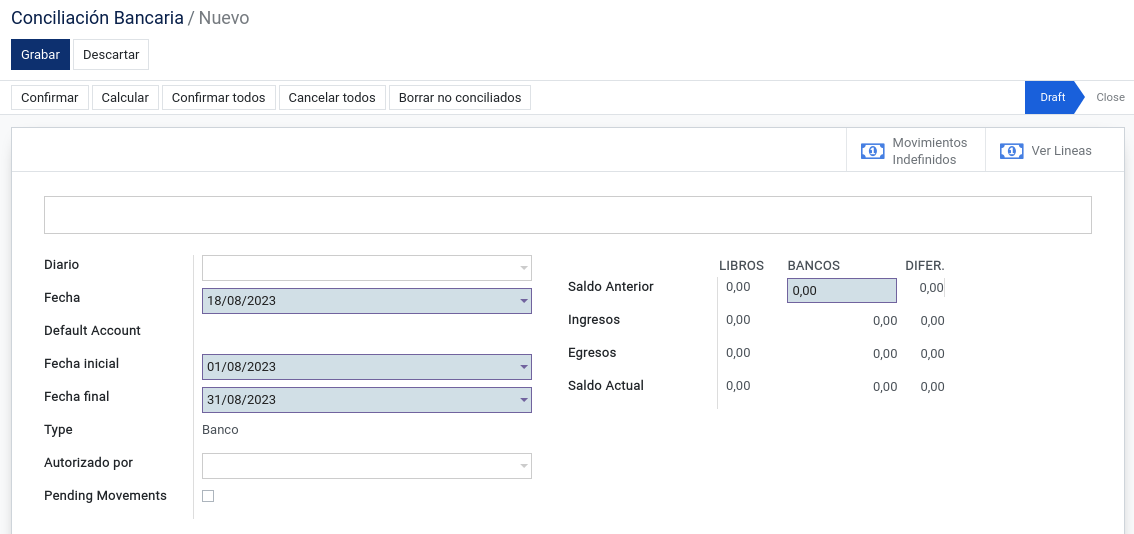Open the Fecha date picker arrow
This screenshot has width=1134, height=534.
[524, 301]
